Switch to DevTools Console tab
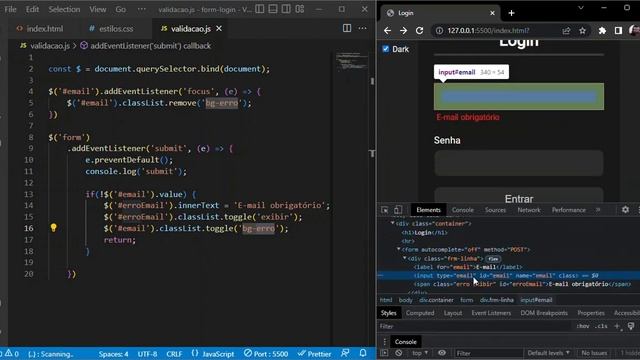Image resolution: width=640 pixels, height=360 pixels. 462,210
